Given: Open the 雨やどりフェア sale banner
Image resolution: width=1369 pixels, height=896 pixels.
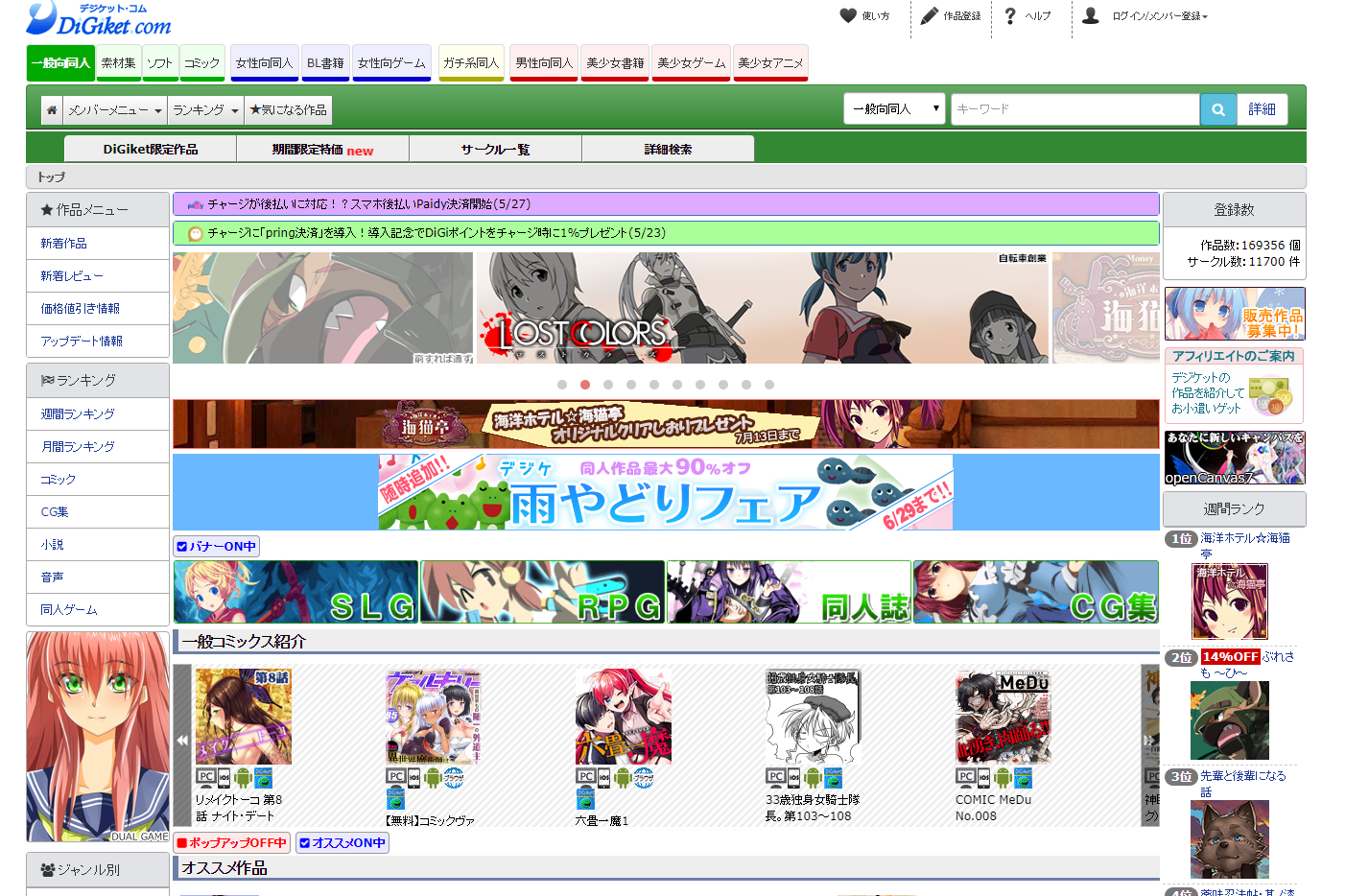Looking at the screenshot, I should [x=666, y=492].
